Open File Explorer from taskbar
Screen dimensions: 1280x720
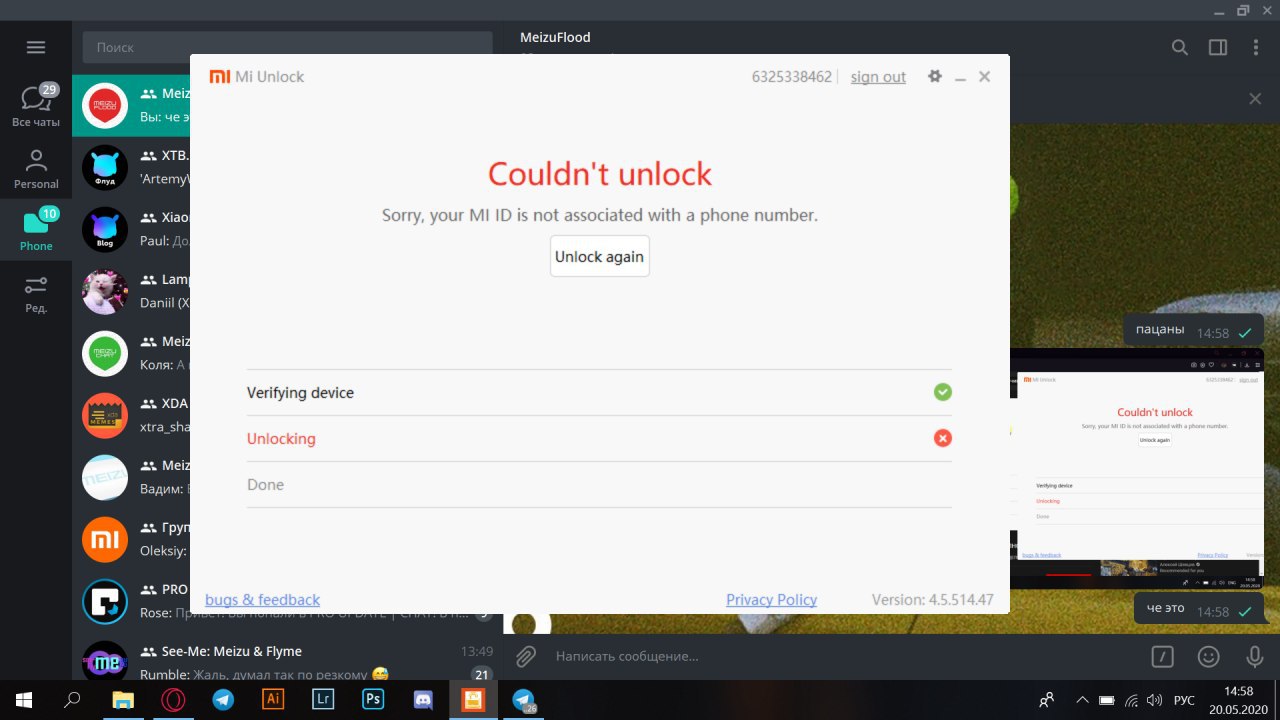coord(122,700)
